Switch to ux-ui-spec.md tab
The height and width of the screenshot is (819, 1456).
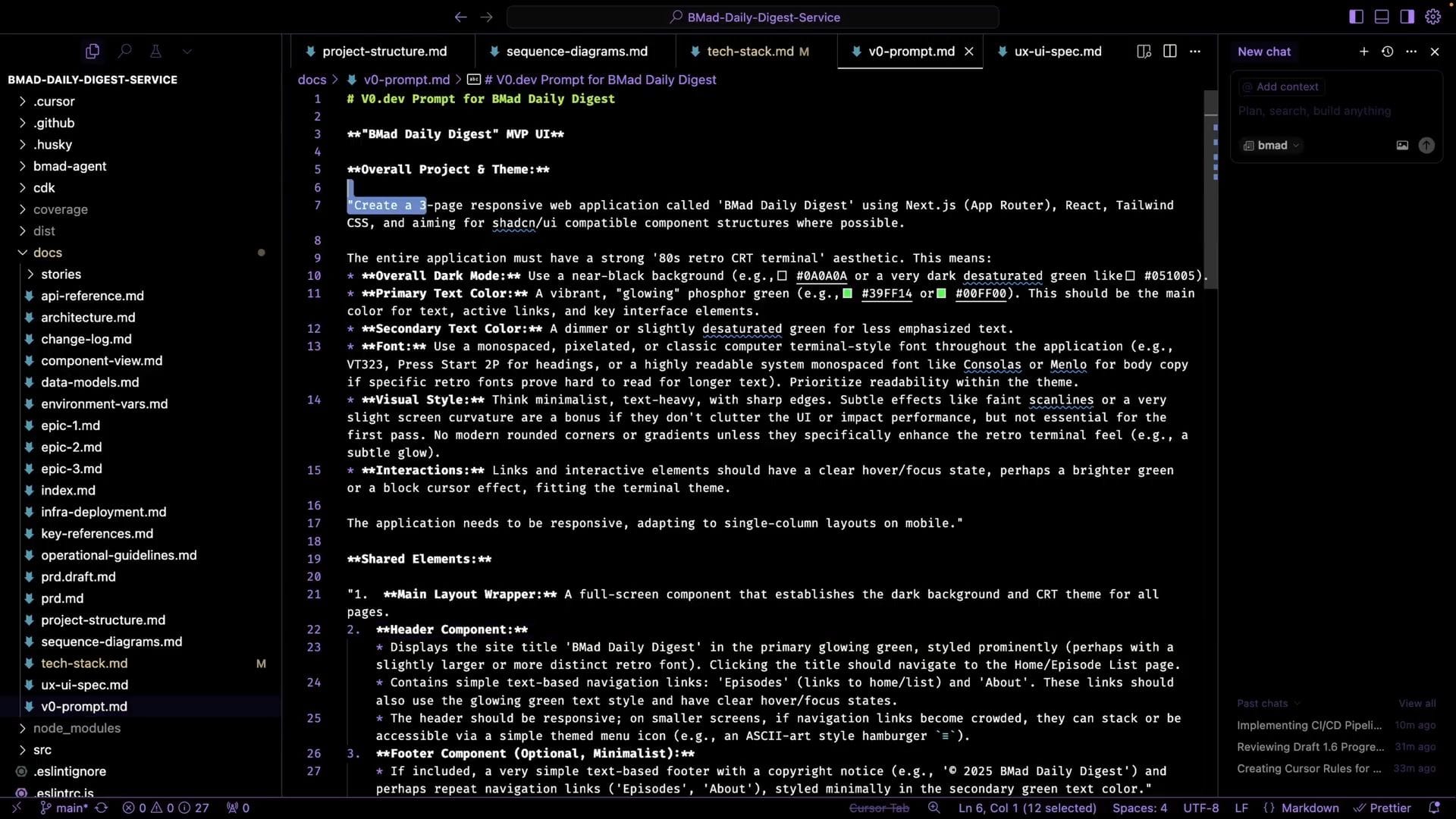coord(1057,51)
